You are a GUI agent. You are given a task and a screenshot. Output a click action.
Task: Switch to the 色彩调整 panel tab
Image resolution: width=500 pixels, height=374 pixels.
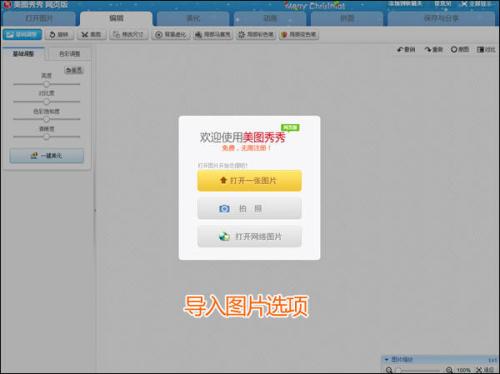(69, 54)
